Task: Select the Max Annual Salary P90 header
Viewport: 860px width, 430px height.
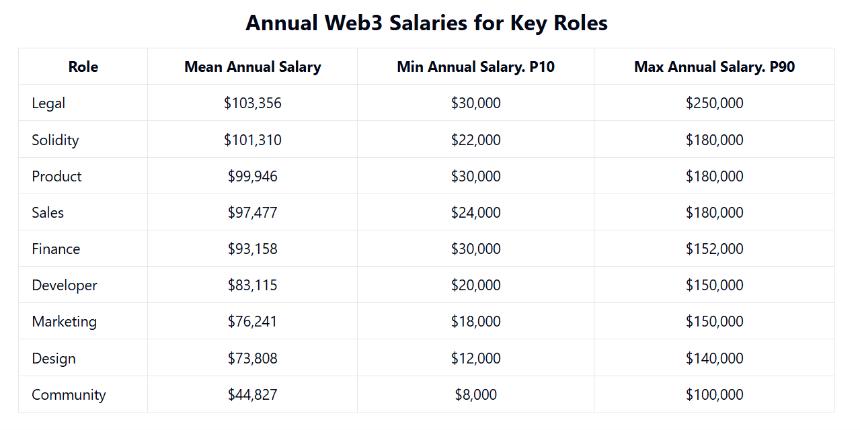Action: 714,67
